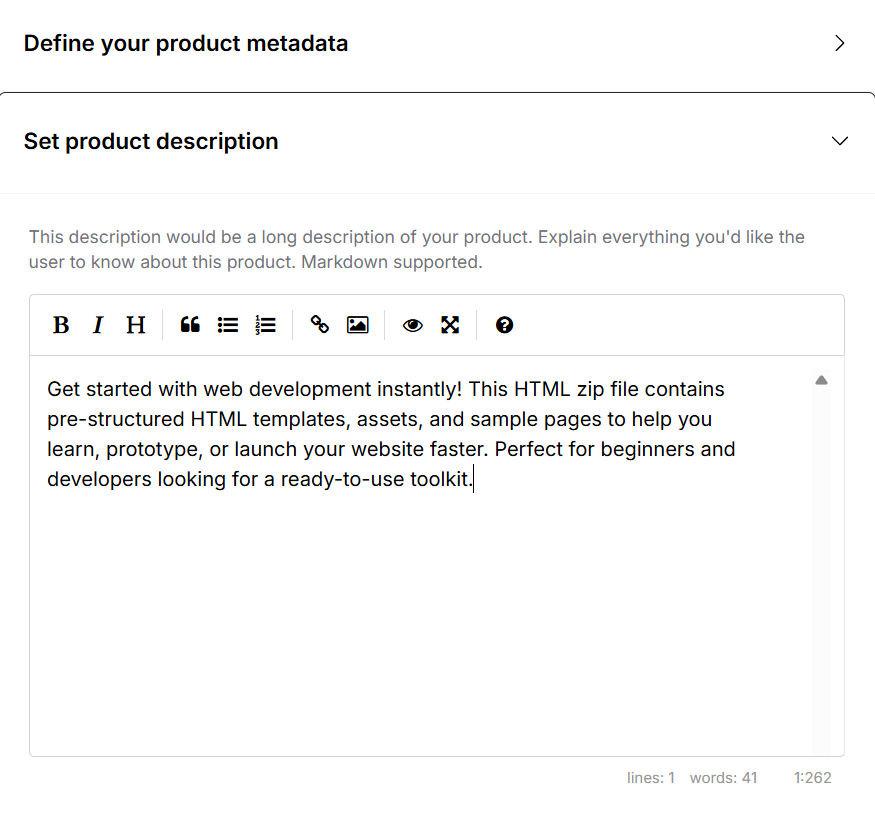Insert a heading using the H icon
Viewport: 875px width, 818px height.
coord(135,325)
